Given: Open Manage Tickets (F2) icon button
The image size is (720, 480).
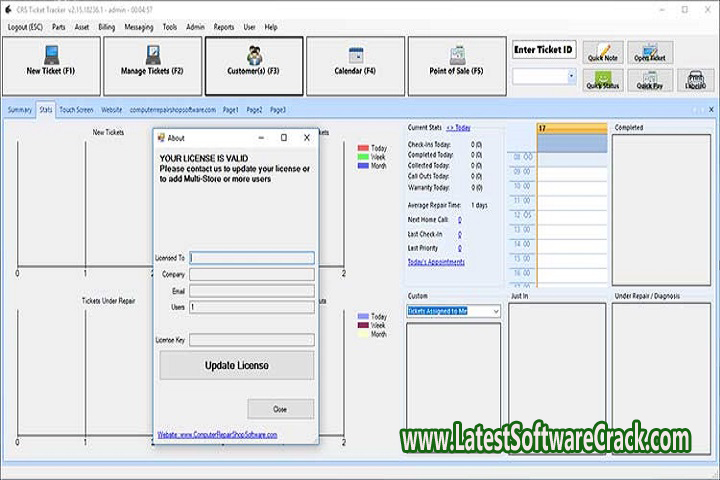Looking at the screenshot, I should coord(152,66).
